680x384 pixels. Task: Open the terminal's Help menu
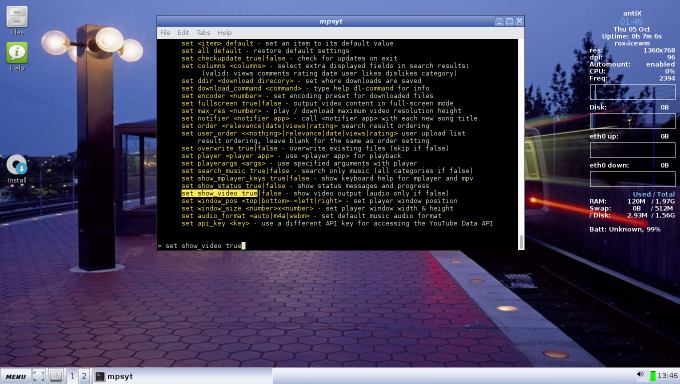click(225, 33)
